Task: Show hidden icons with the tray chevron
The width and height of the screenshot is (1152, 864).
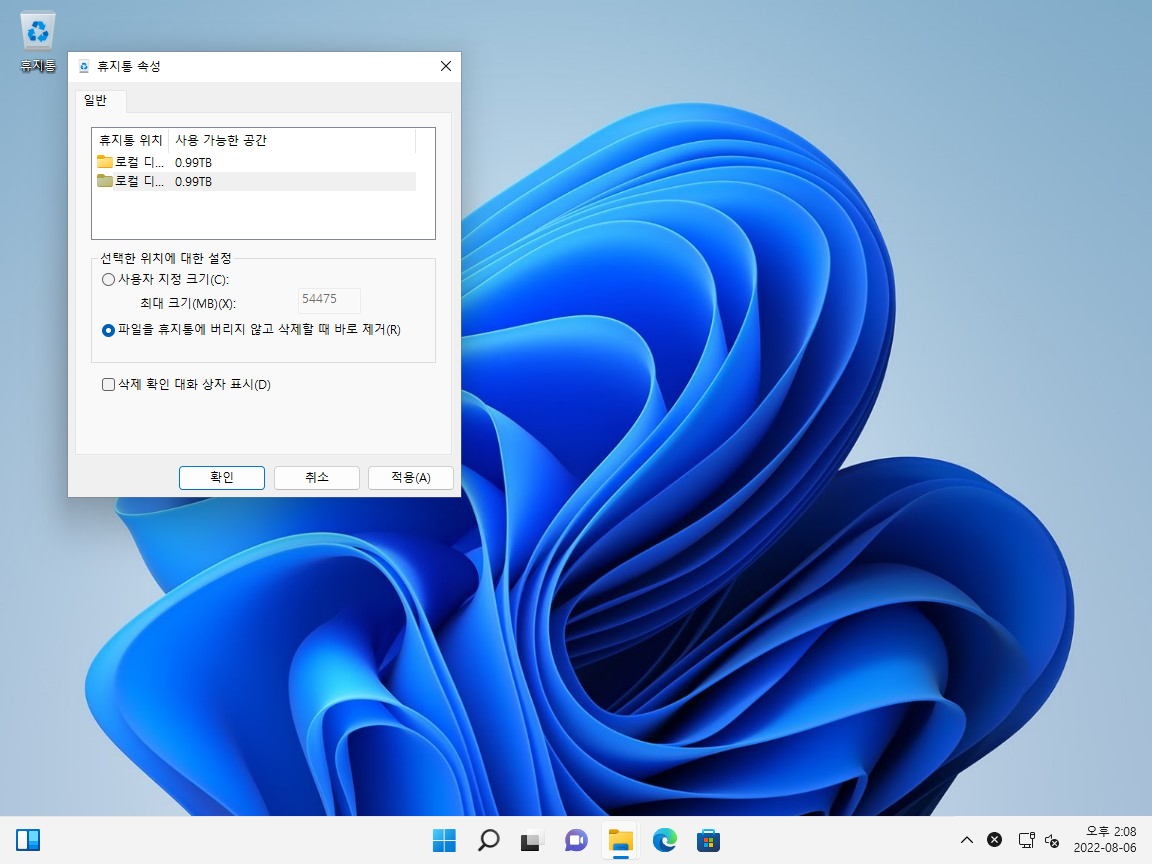Action: pyautogui.click(x=967, y=840)
